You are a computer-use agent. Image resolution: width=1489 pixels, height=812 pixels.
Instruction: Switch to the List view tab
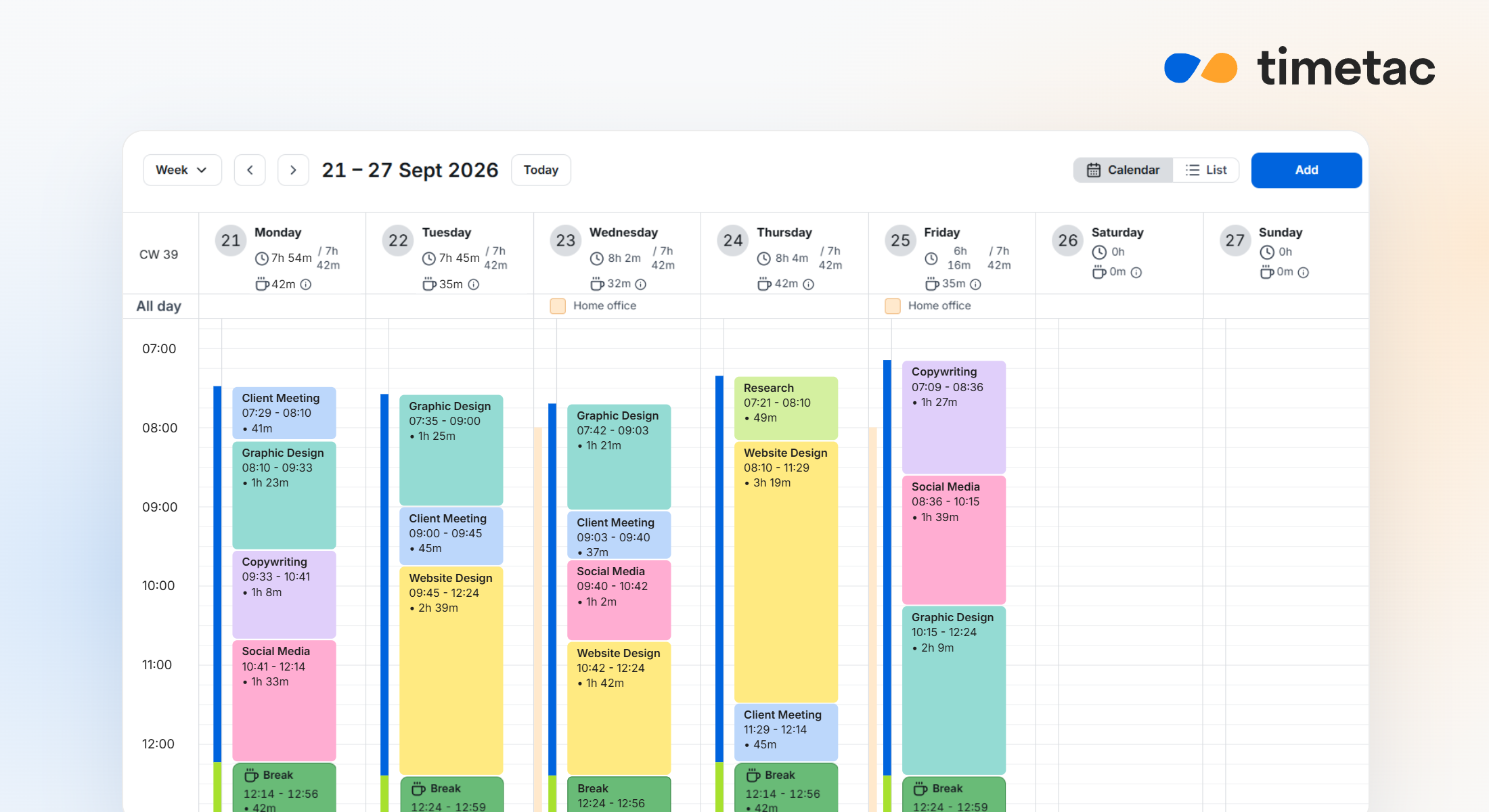1206,170
